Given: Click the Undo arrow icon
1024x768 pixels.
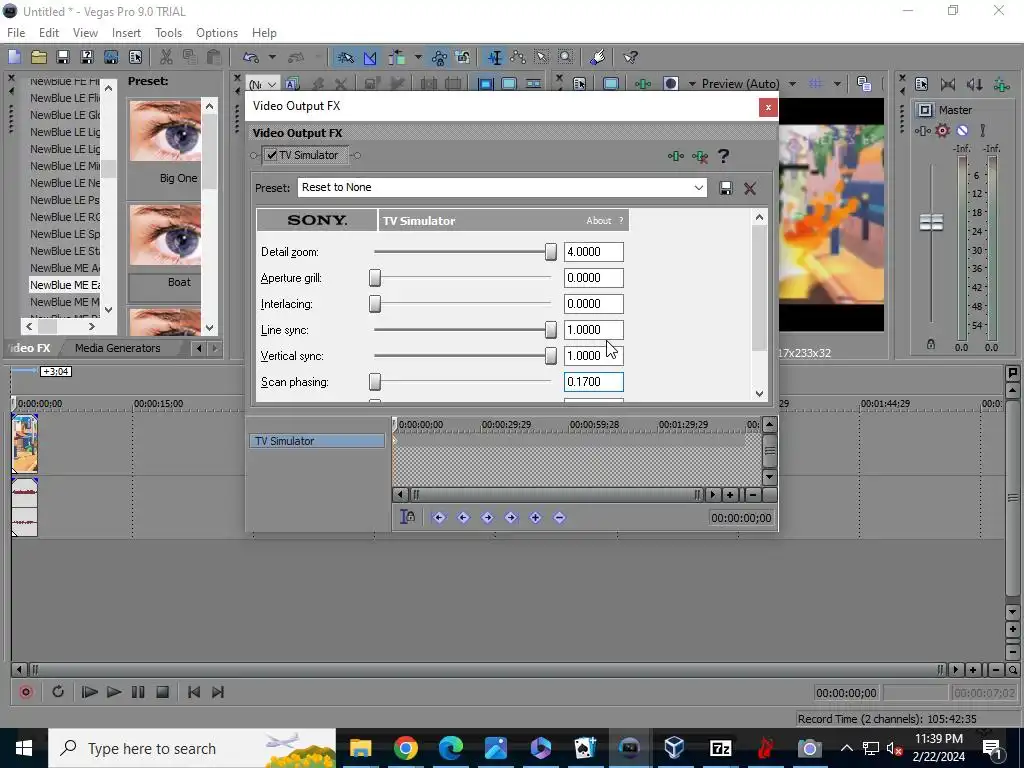Looking at the screenshot, I should tap(251, 57).
